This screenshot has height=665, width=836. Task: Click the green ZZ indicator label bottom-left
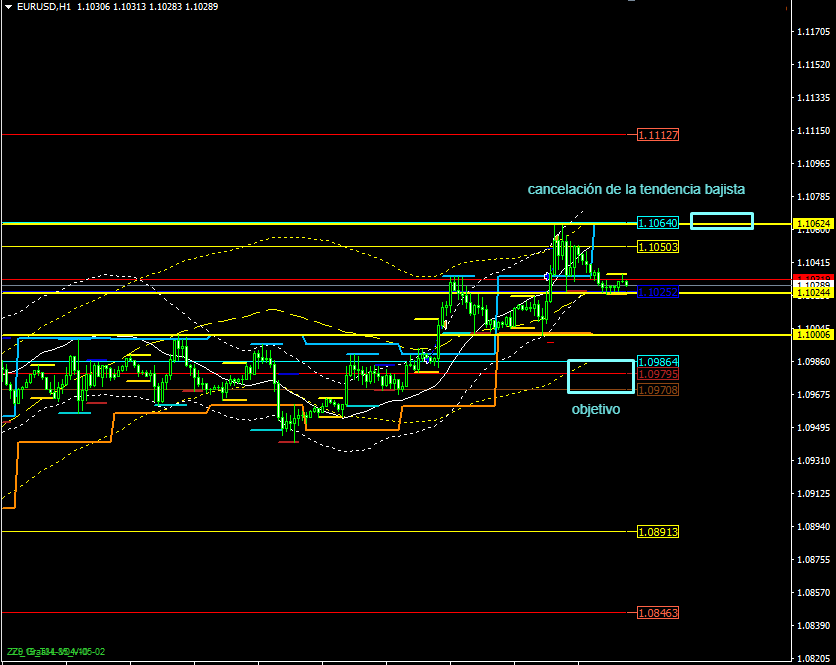tap(55, 652)
